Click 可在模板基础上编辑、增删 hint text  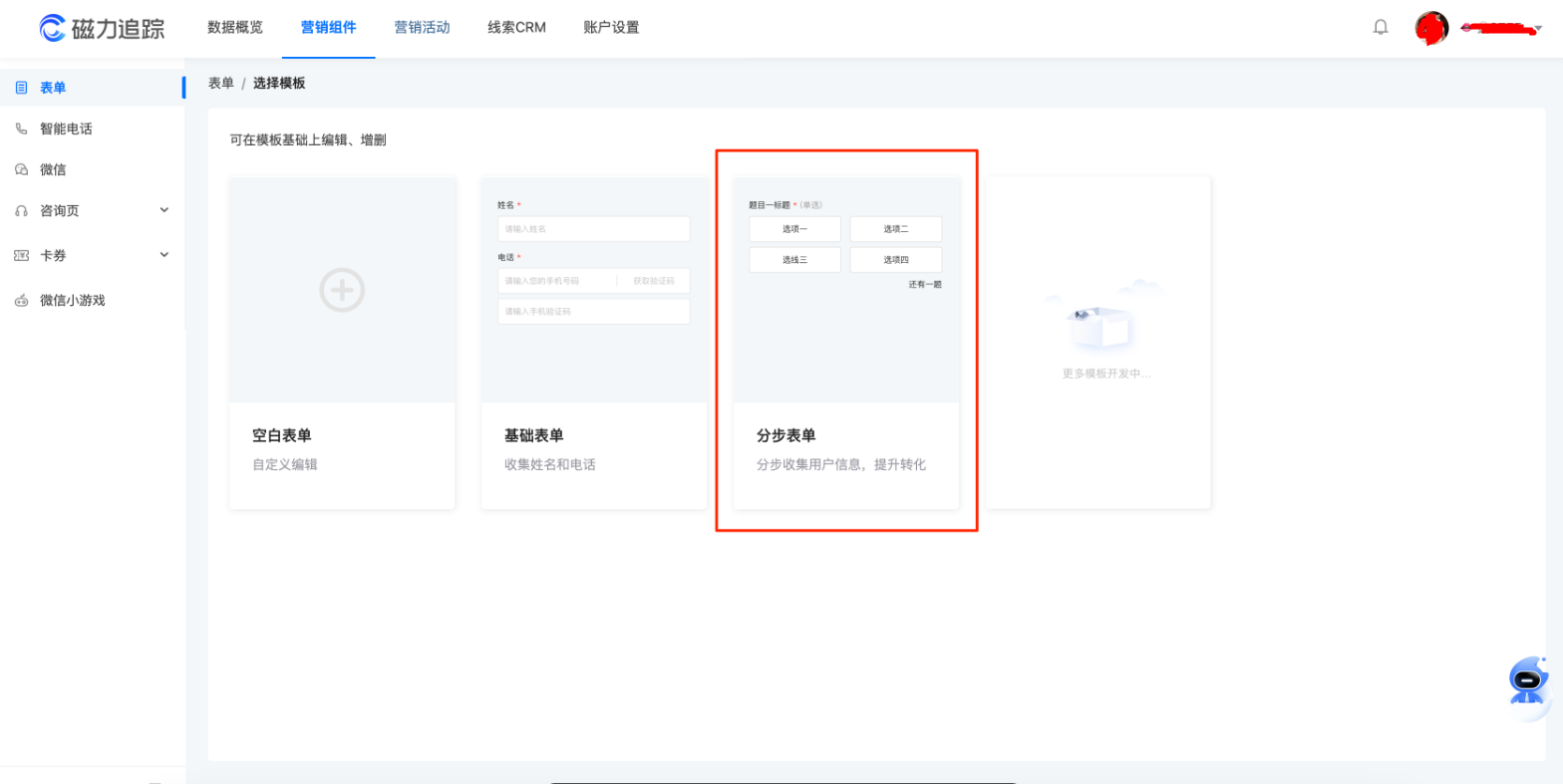tap(308, 139)
